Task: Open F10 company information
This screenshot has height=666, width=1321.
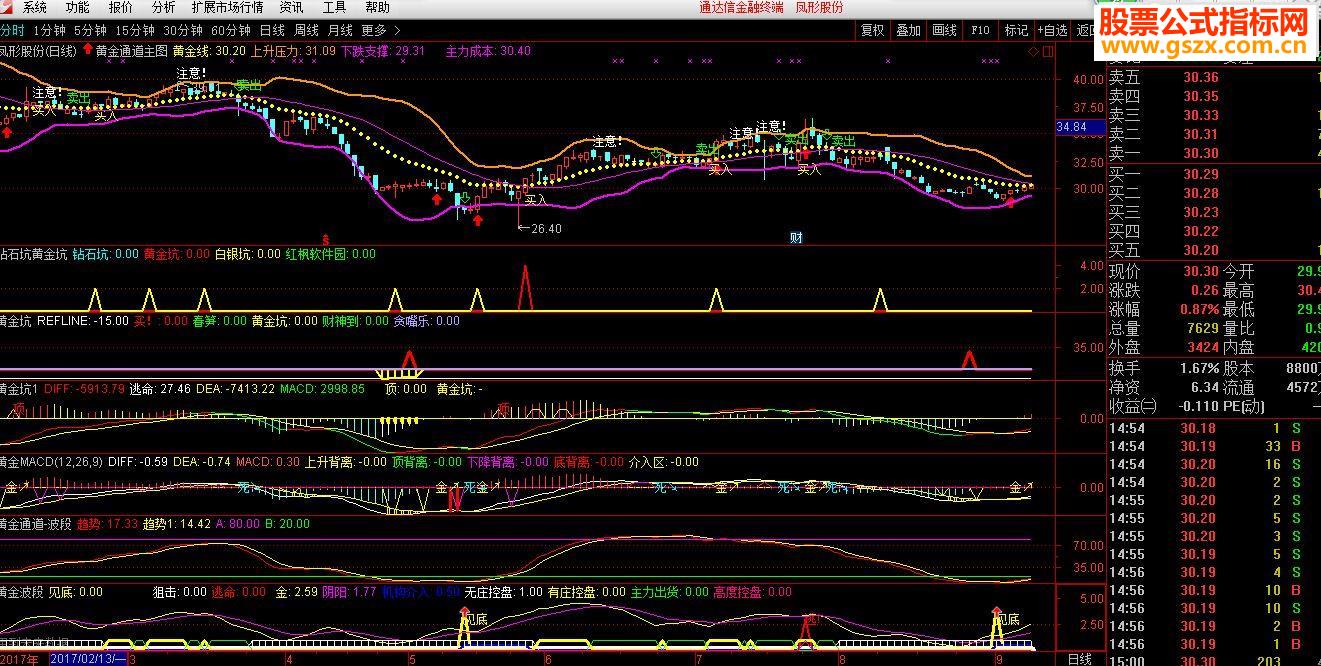Action: pos(980,30)
